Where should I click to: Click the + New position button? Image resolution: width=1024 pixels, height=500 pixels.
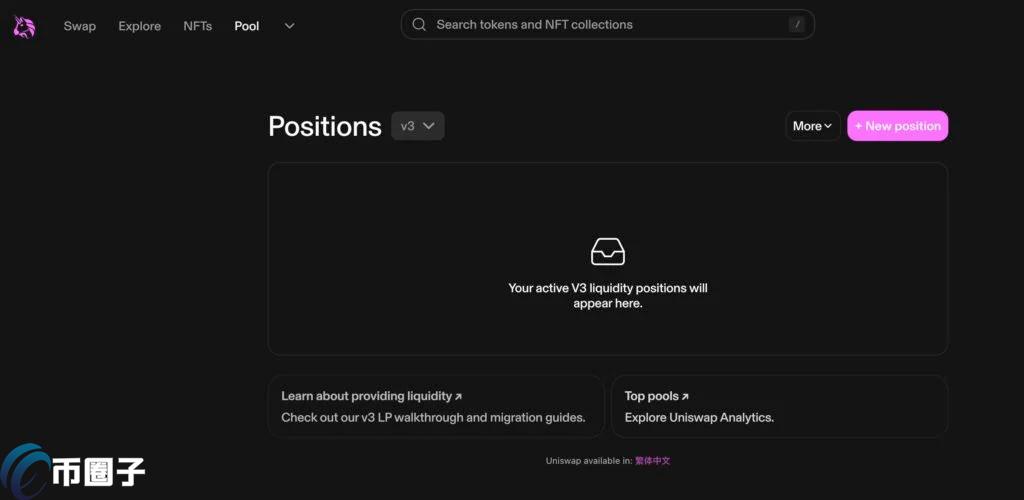[x=897, y=126]
